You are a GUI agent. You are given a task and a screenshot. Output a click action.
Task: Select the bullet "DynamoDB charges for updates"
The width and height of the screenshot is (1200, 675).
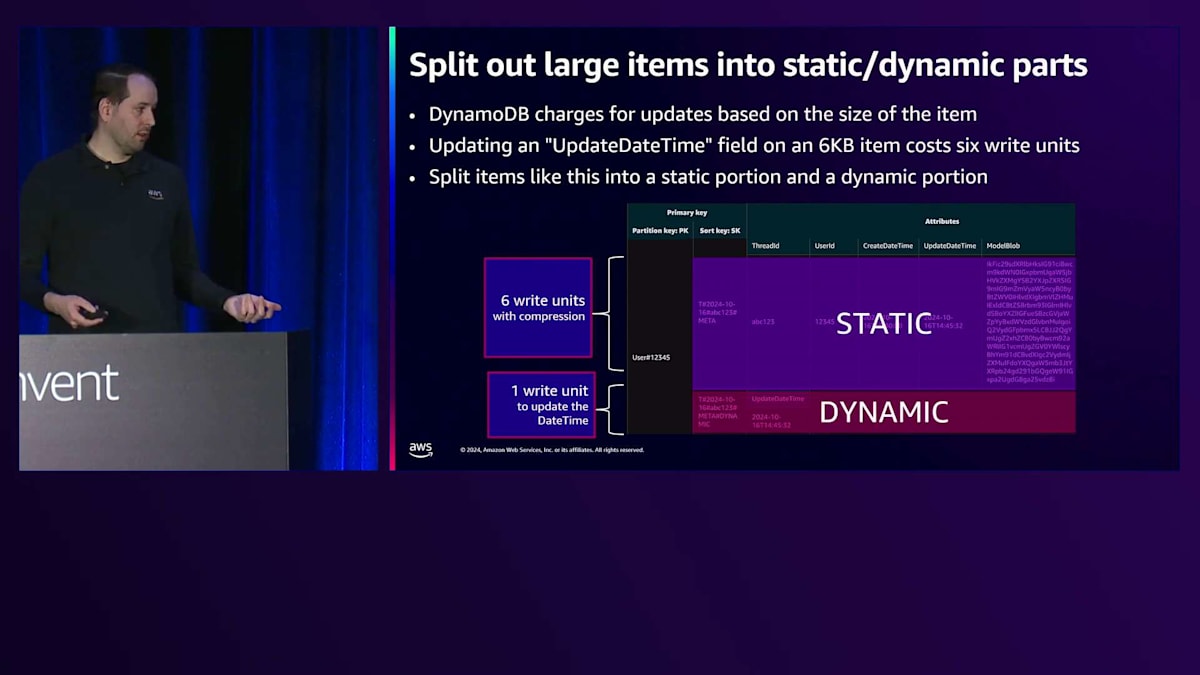702,114
